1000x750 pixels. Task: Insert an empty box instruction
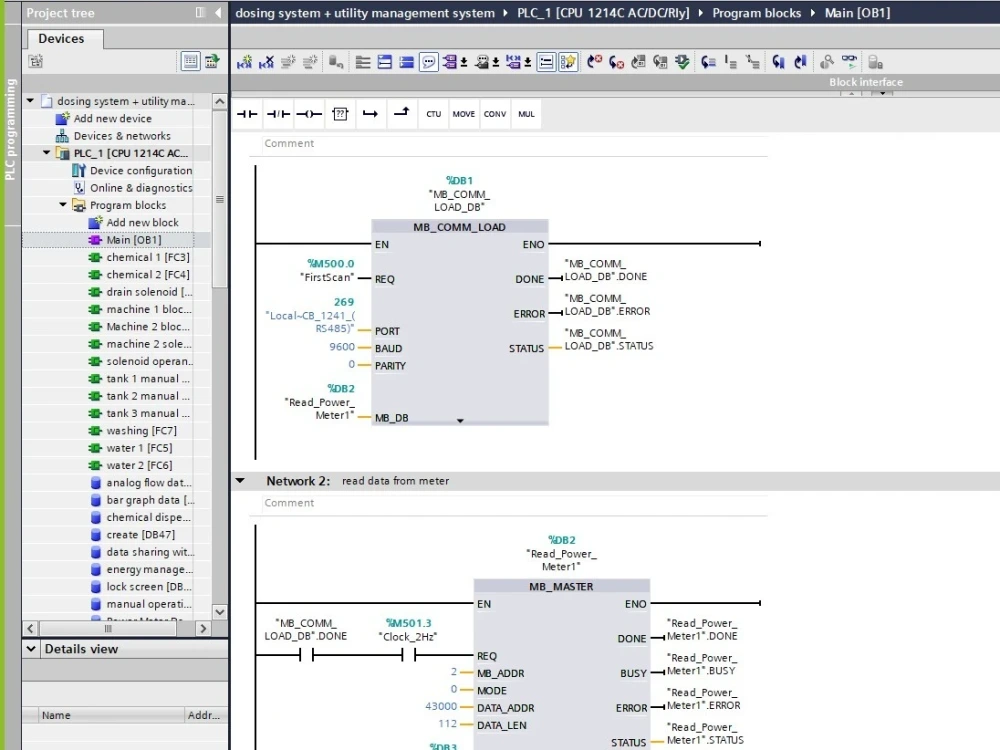[339, 113]
